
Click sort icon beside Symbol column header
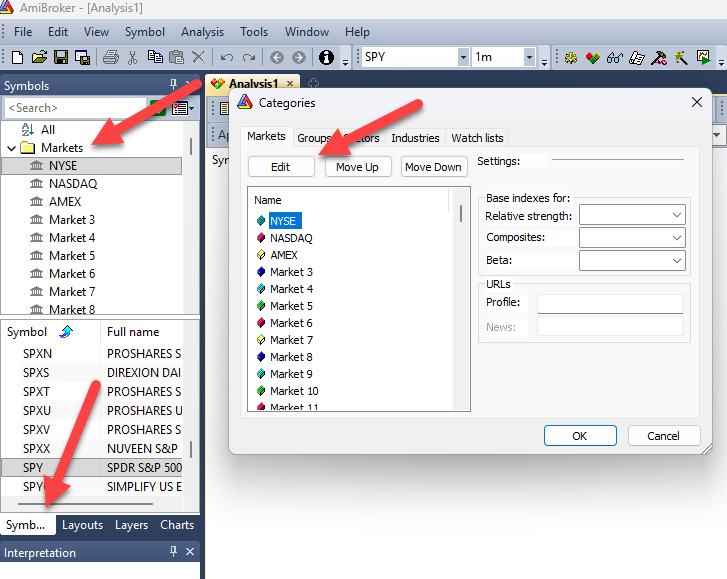coord(66,331)
